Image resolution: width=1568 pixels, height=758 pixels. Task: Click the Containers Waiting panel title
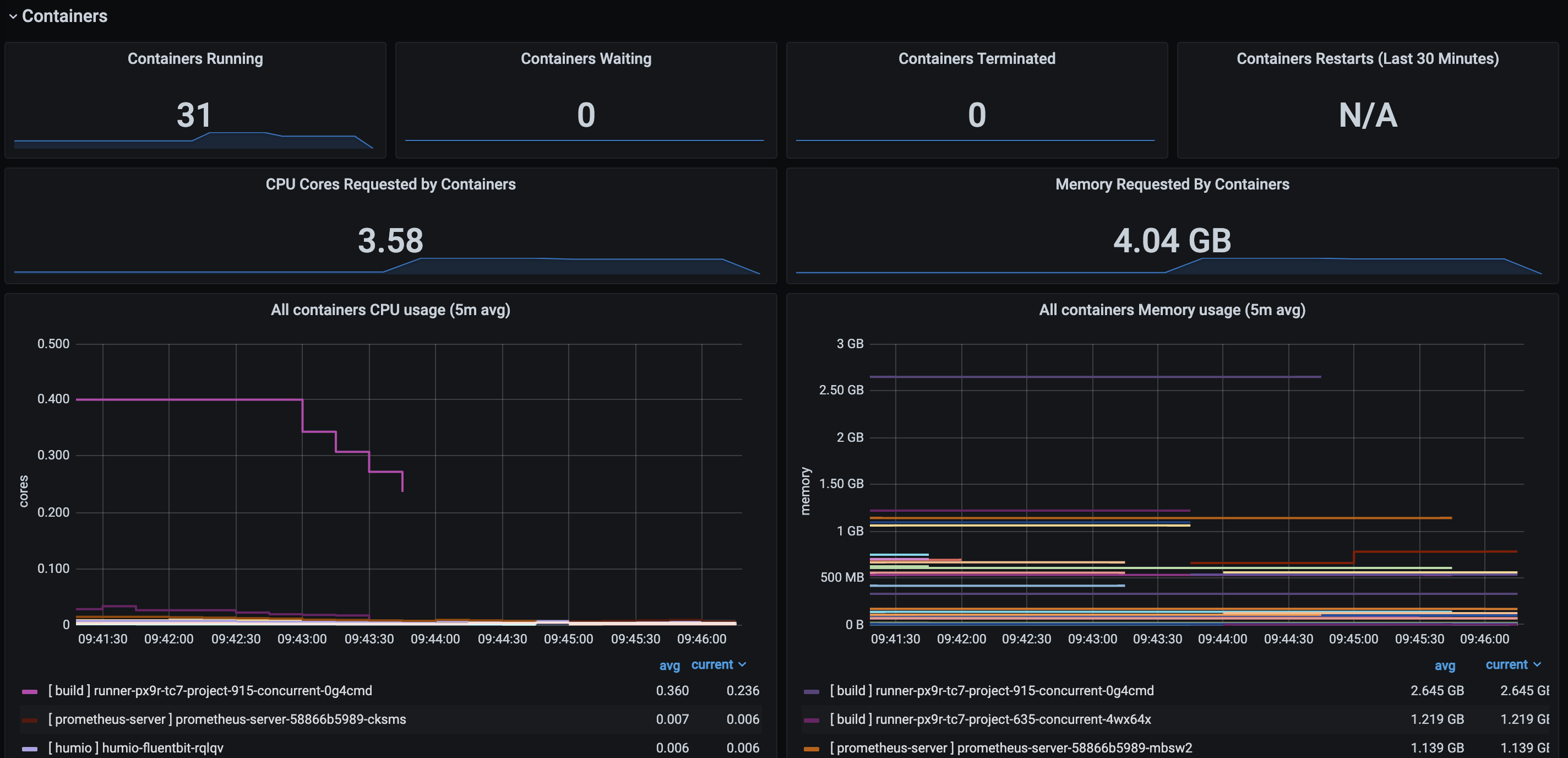tap(586, 58)
